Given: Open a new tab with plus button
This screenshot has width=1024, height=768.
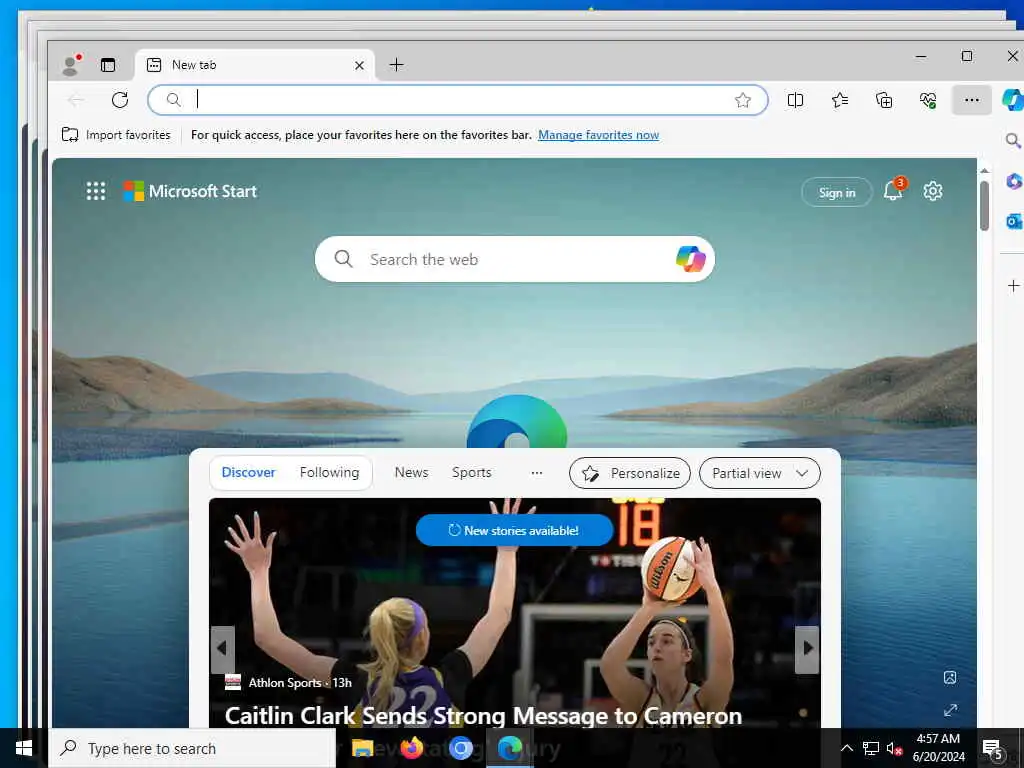Looking at the screenshot, I should coord(396,65).
